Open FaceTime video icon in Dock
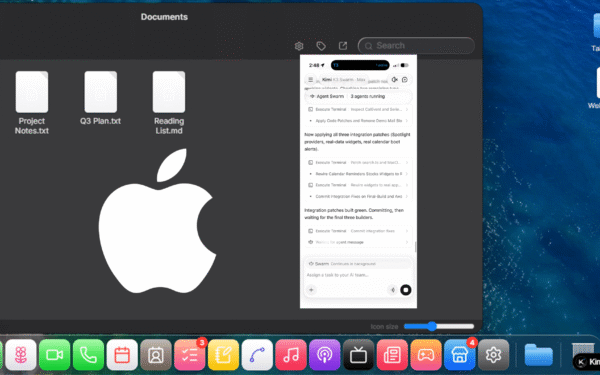Image resolution: width=600 pixels, height=375 pixels. pyautogui.click(x=54, y=355)
